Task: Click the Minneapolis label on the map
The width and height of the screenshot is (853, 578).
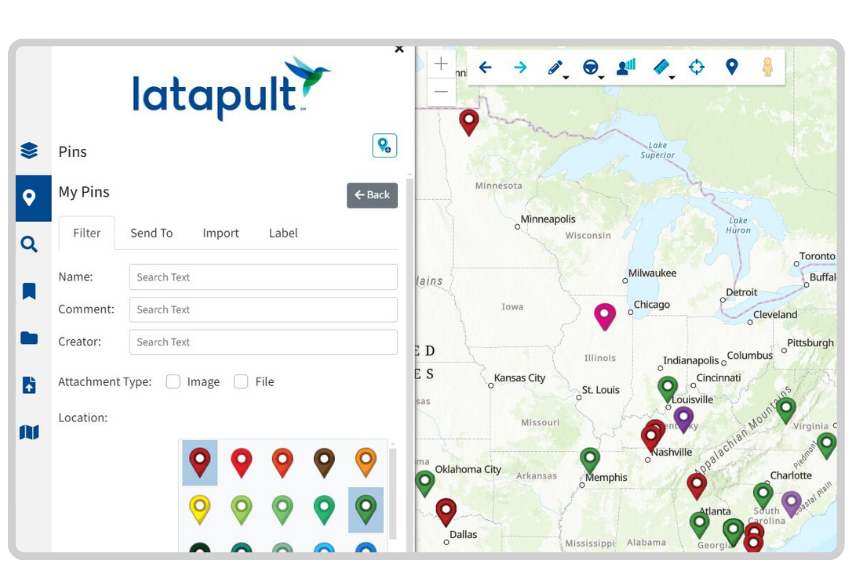Action: click(548, 219)
